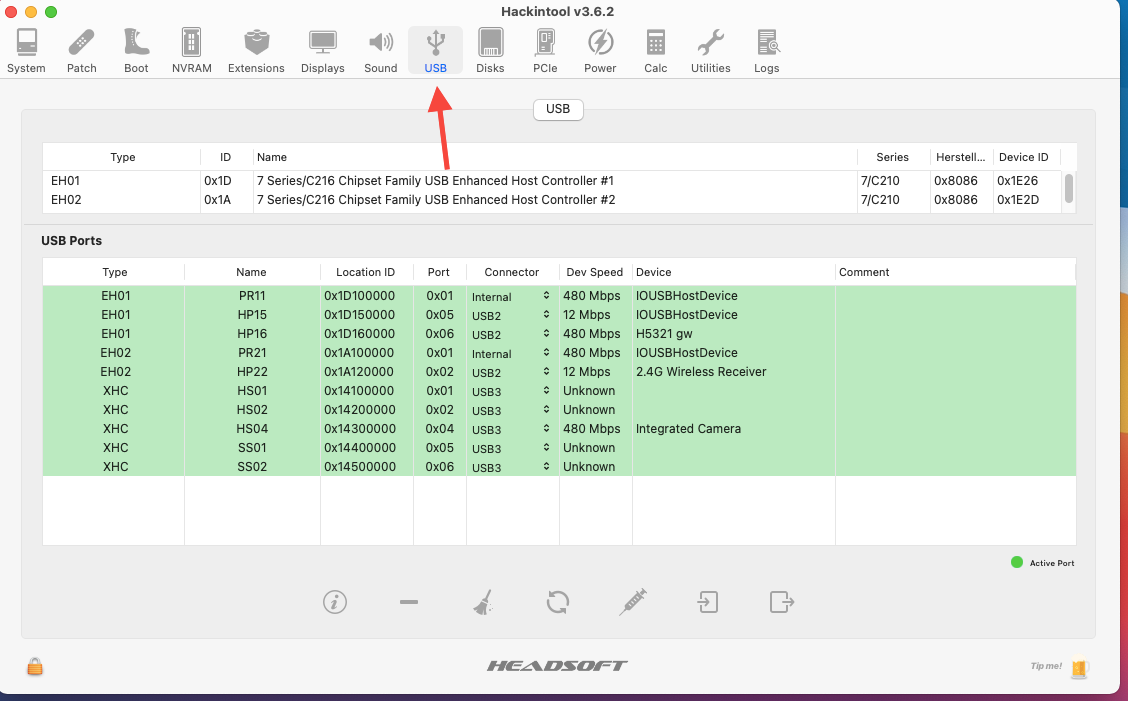The height and width of the screenshot is (701, 1128).
Task: Open the Extensions section
Action: click(x=256, y=51)
